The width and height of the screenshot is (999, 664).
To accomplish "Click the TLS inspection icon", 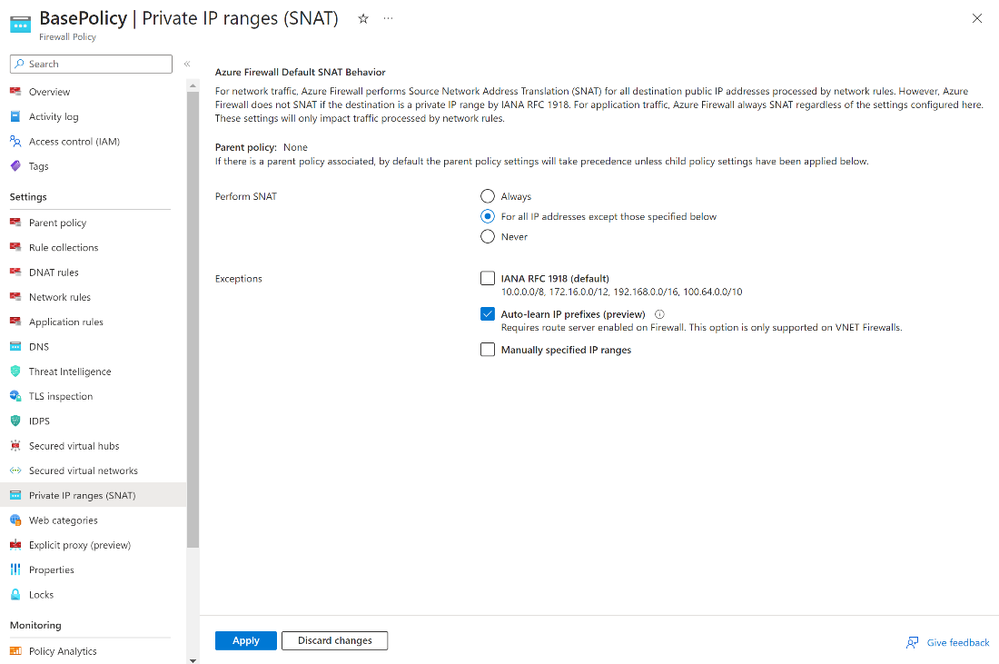I will click(15, 396).
